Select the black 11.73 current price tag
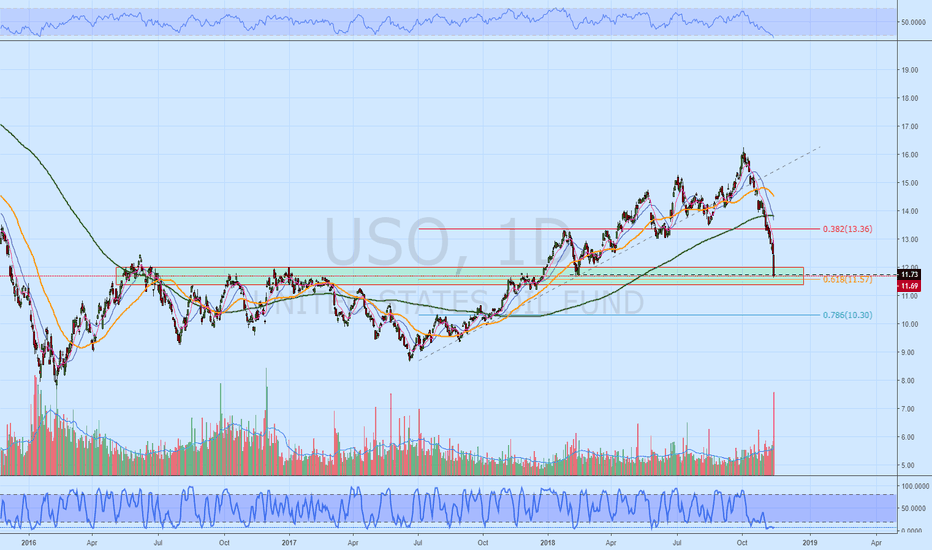 (909, 275)
